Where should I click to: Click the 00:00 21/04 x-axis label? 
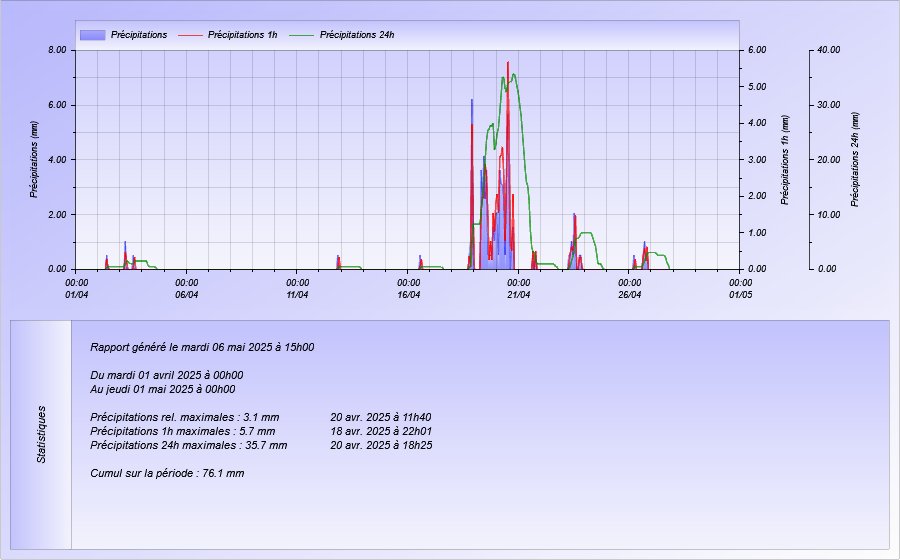click(x=519, y=289)
